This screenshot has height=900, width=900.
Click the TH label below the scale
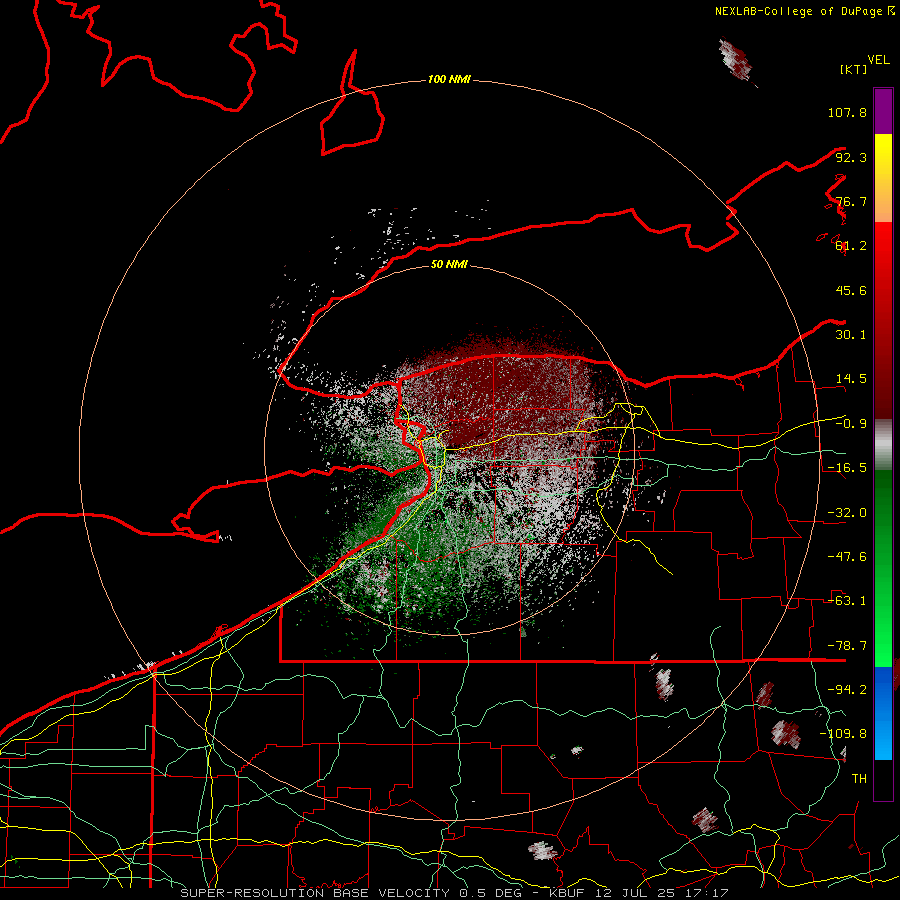[x=859, y=779]
